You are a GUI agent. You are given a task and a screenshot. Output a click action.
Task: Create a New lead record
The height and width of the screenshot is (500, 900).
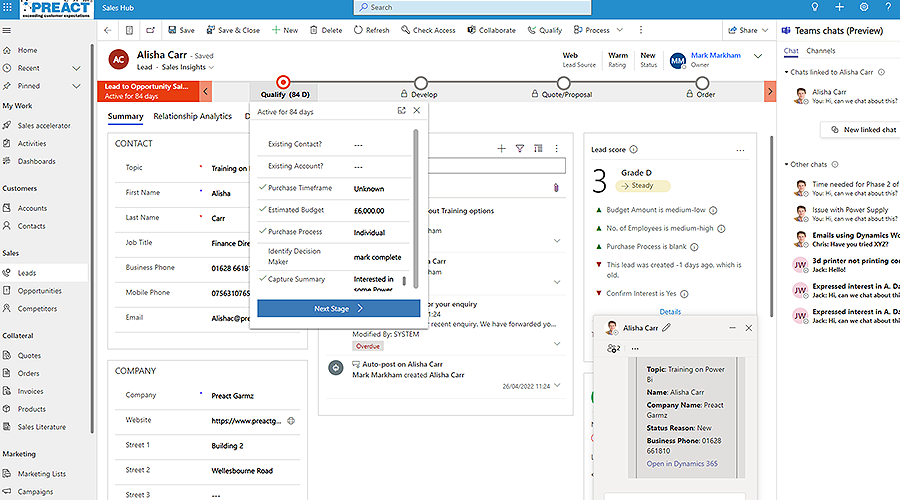click(285, 30)
